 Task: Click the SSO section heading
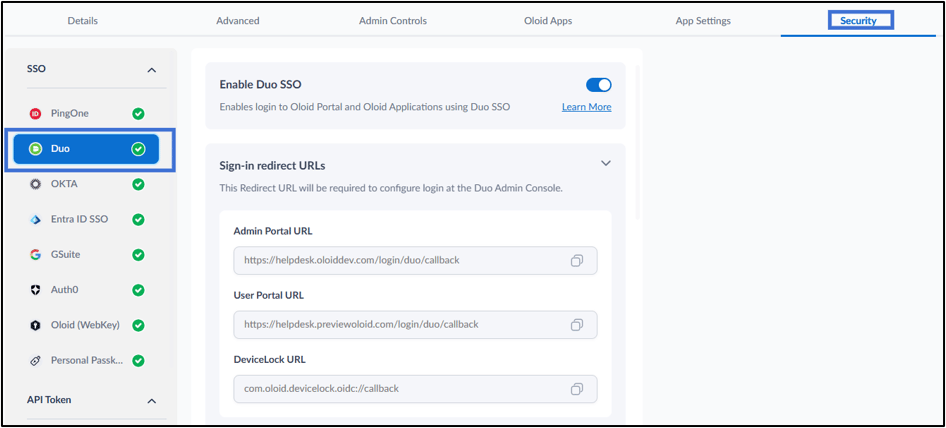click(36, 69)
